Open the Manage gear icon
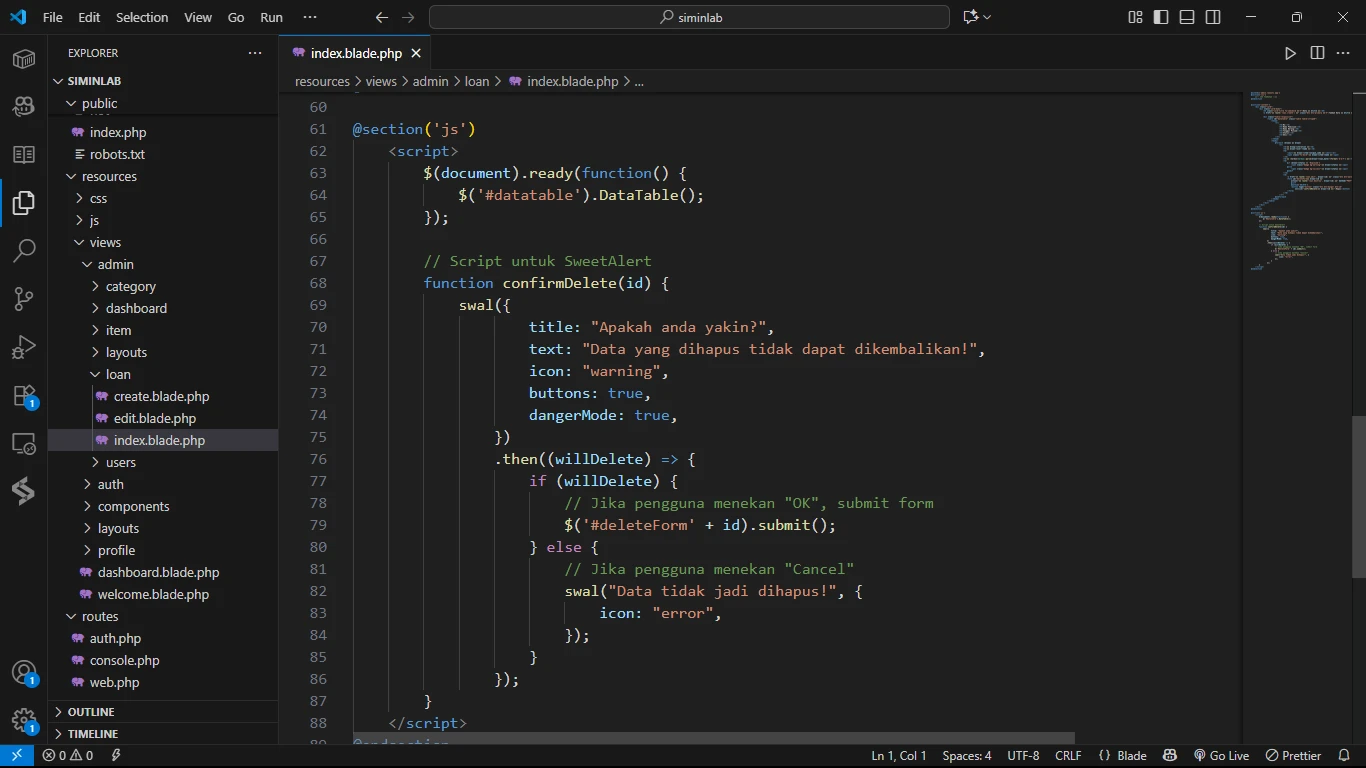Screen dimensions: 1366x768 point(24,720)
